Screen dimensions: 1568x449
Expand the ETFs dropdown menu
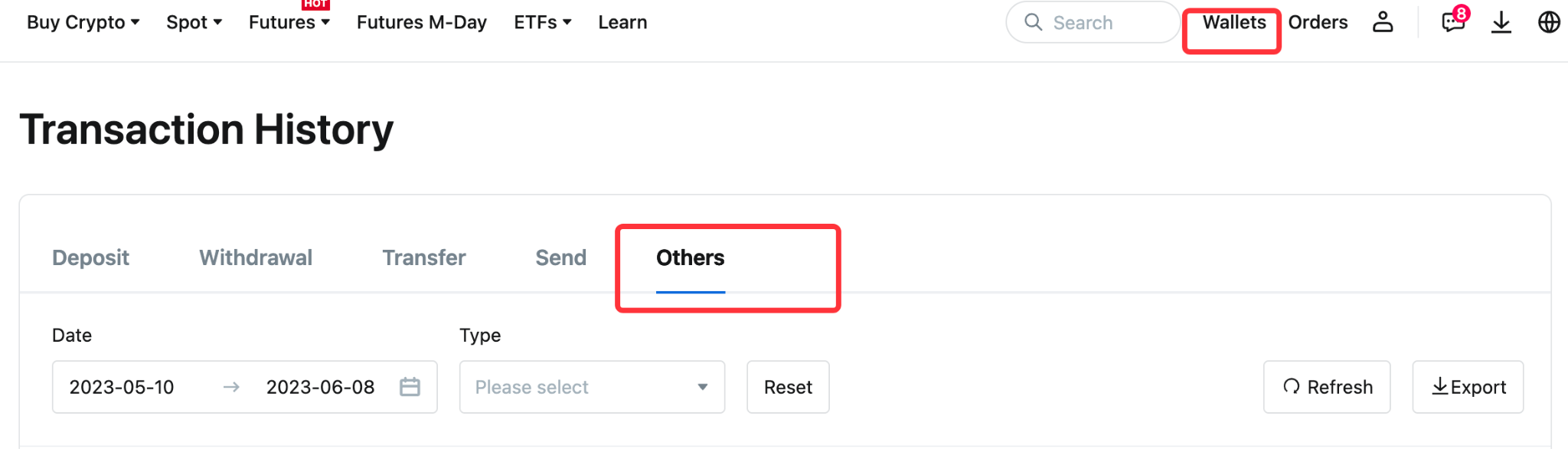542,22
